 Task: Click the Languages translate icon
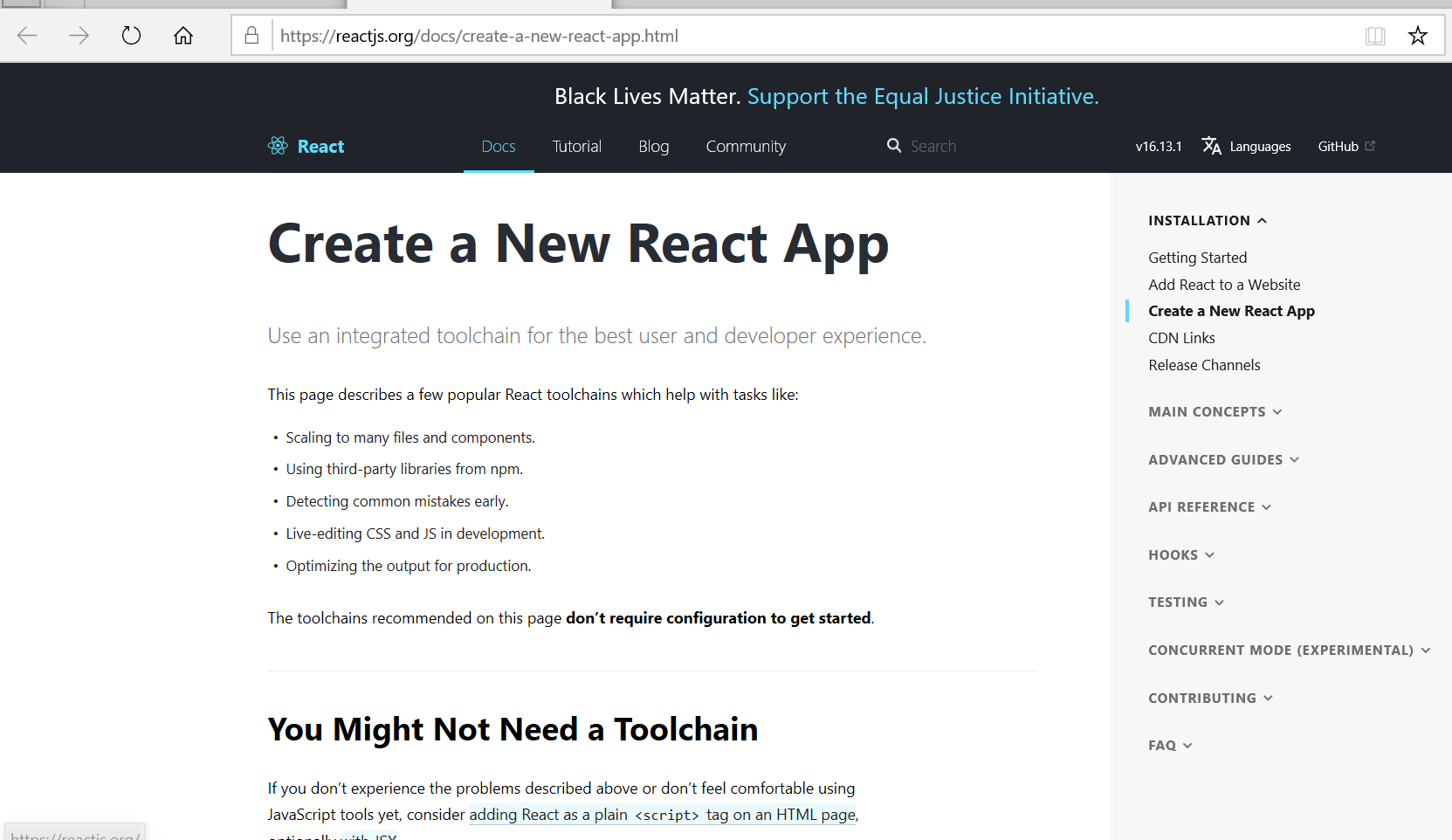pyautogui.click(x=1211, y=146)
